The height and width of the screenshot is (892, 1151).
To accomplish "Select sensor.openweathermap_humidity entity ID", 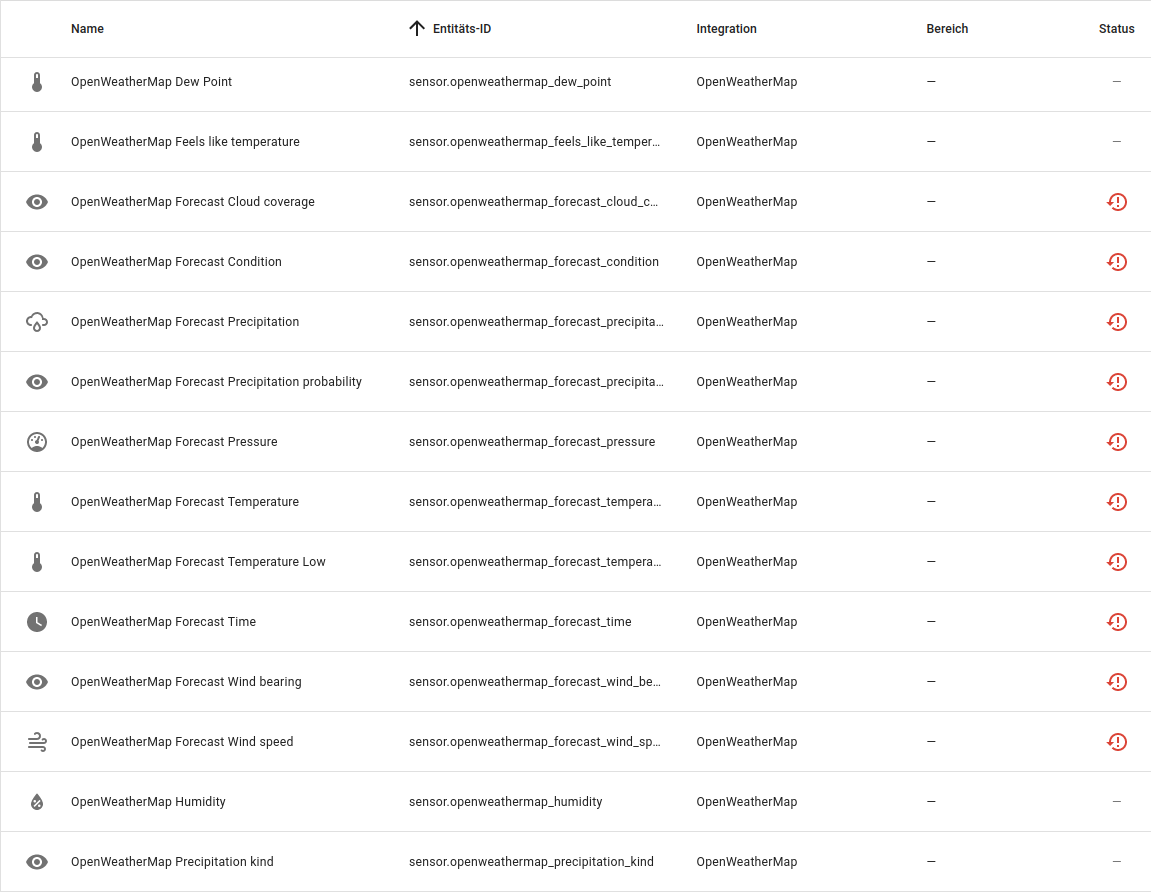I will point(506,802).
